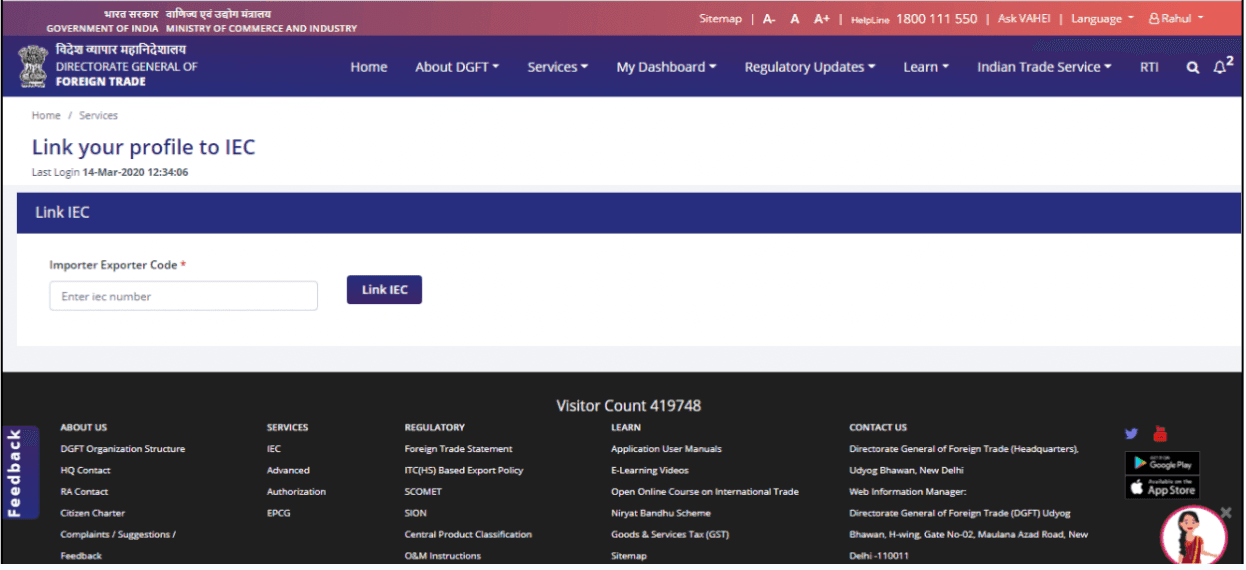Open DGFT YouTube channel icon

click(1160, 434)
